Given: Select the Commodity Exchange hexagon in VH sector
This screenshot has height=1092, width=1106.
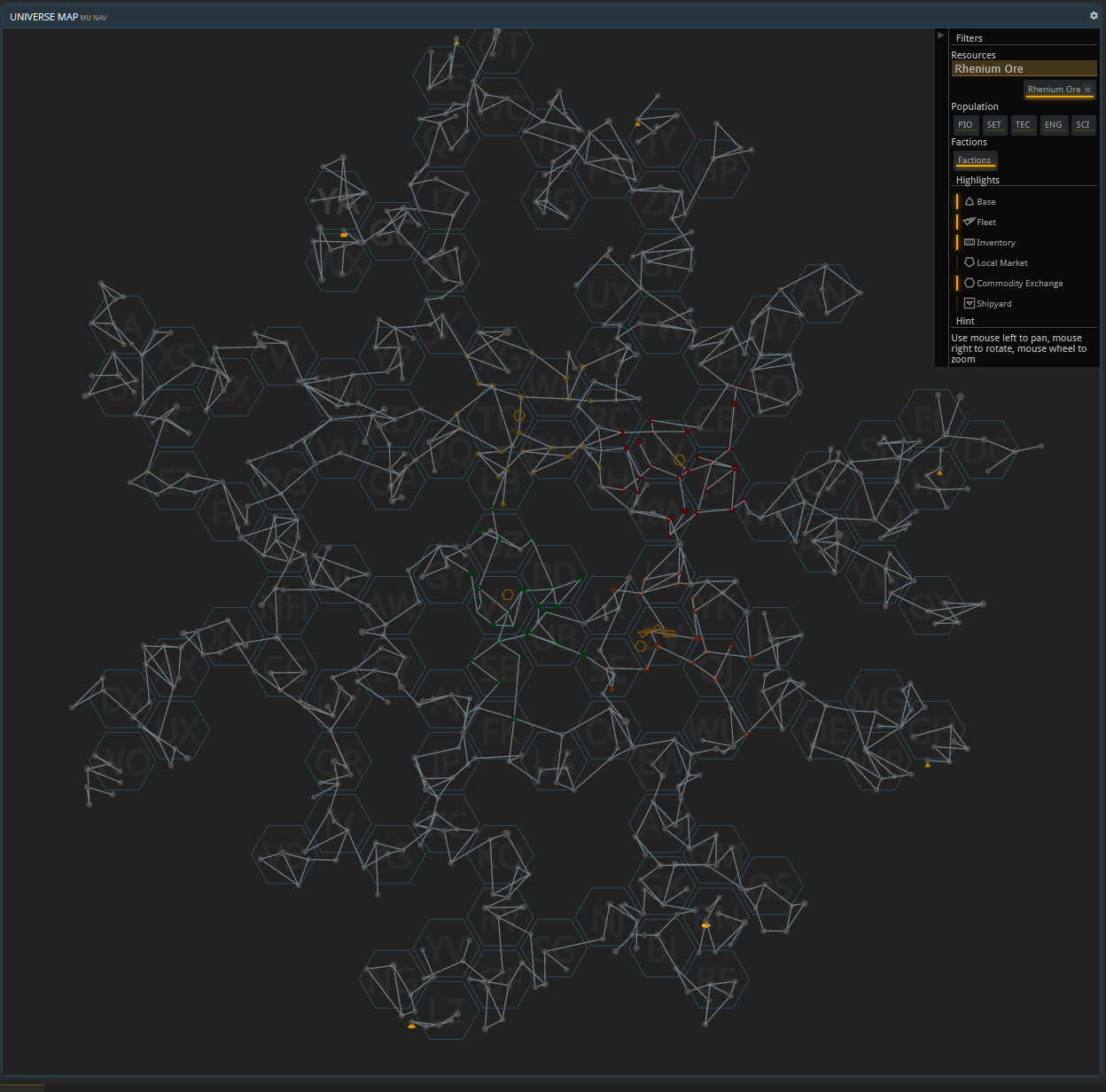Looking at the screenshot, I should 508,595.
